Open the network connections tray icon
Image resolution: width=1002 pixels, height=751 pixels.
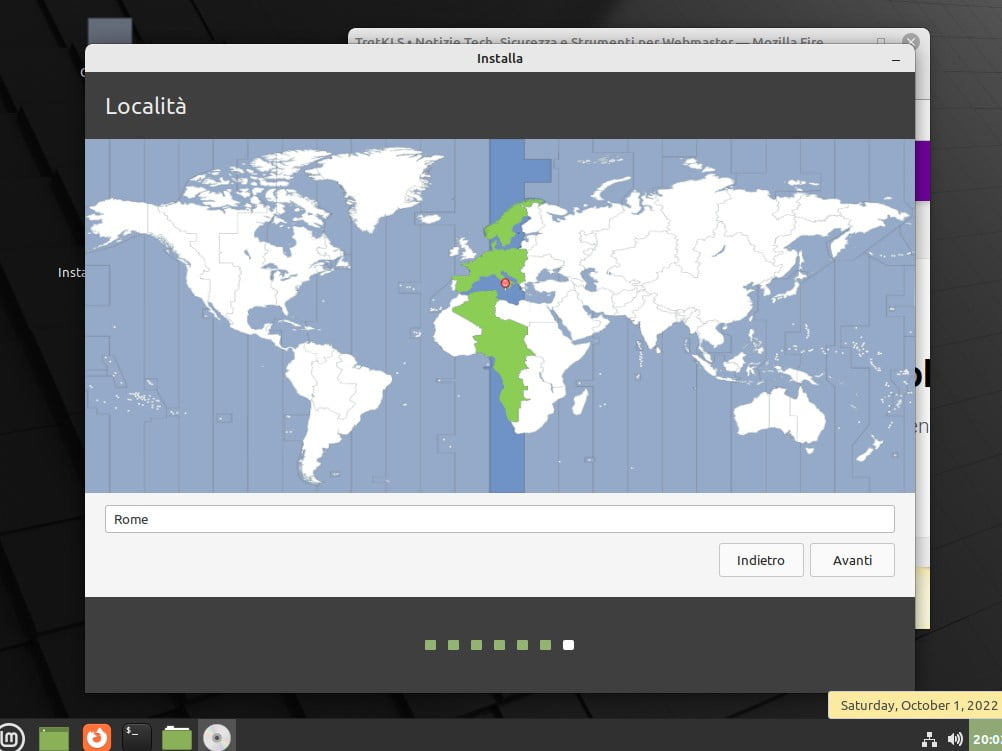[x=929, y=739]
